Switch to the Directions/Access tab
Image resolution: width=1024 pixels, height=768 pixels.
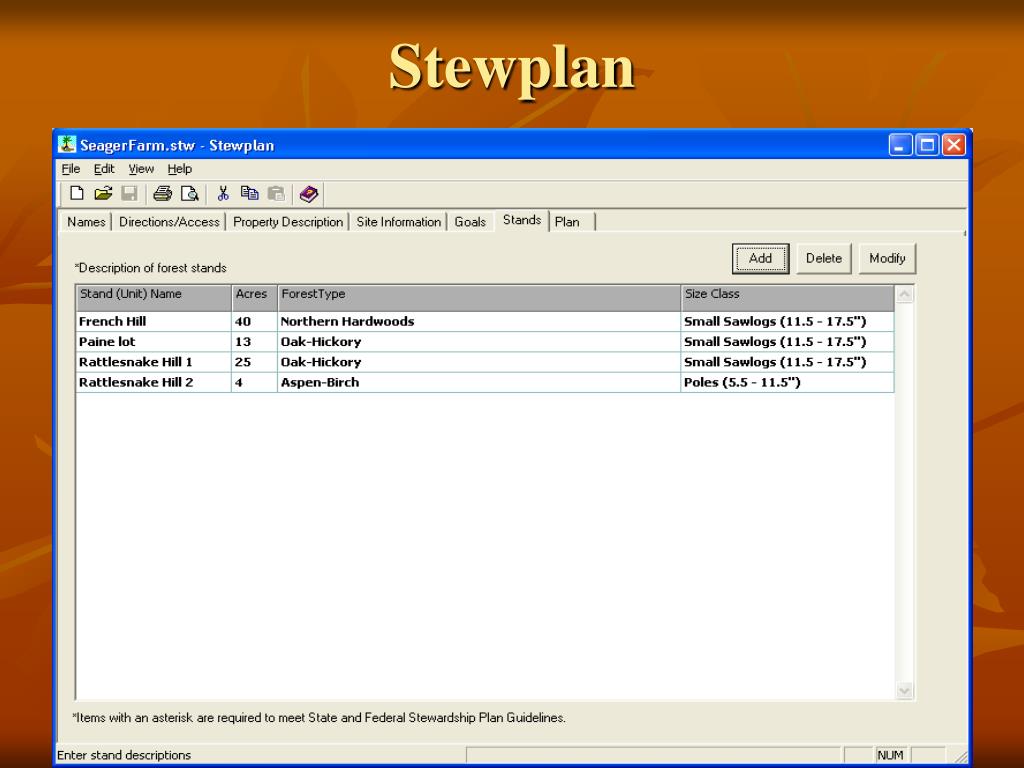tap(169, 222)
